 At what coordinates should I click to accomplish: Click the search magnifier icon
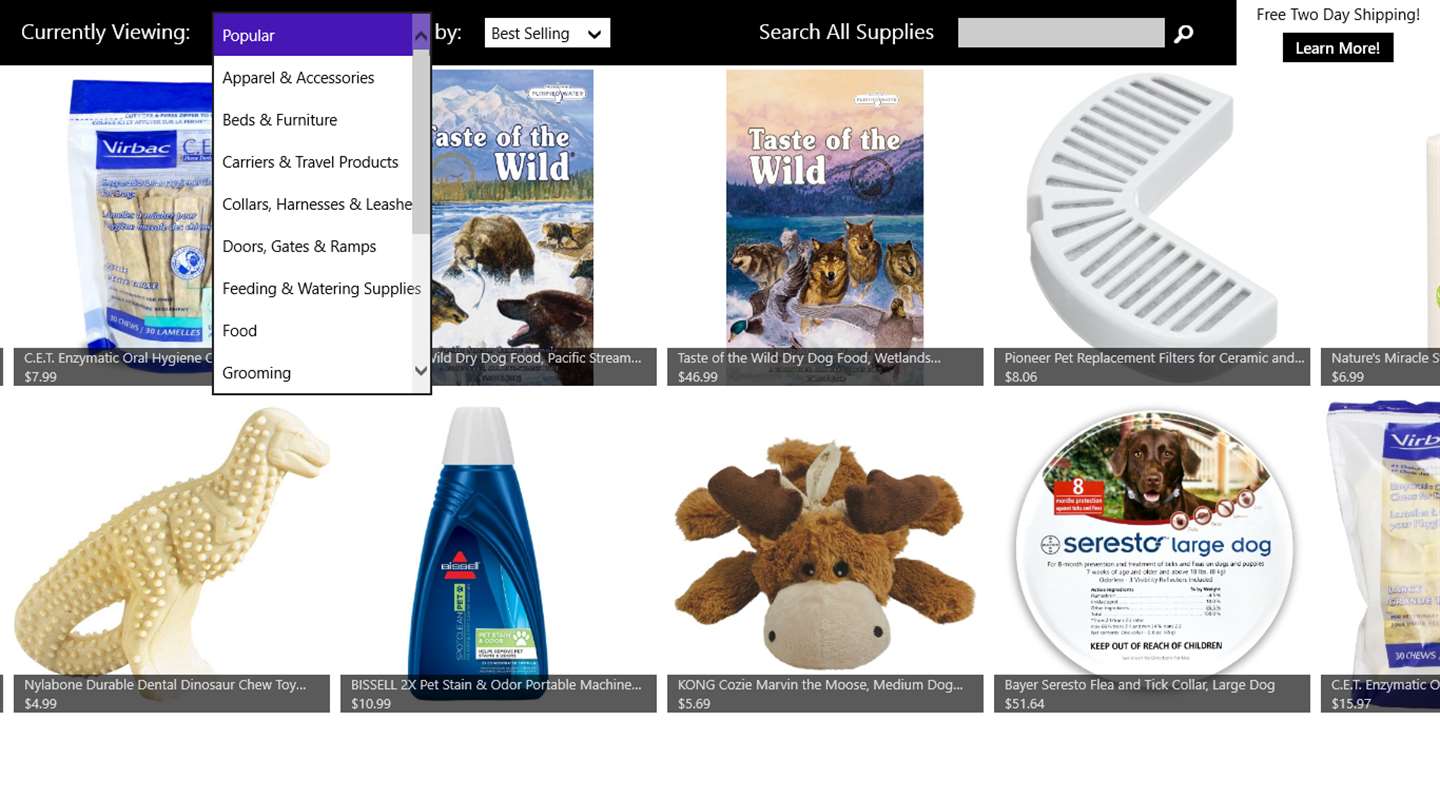(x=1183, y=34)
